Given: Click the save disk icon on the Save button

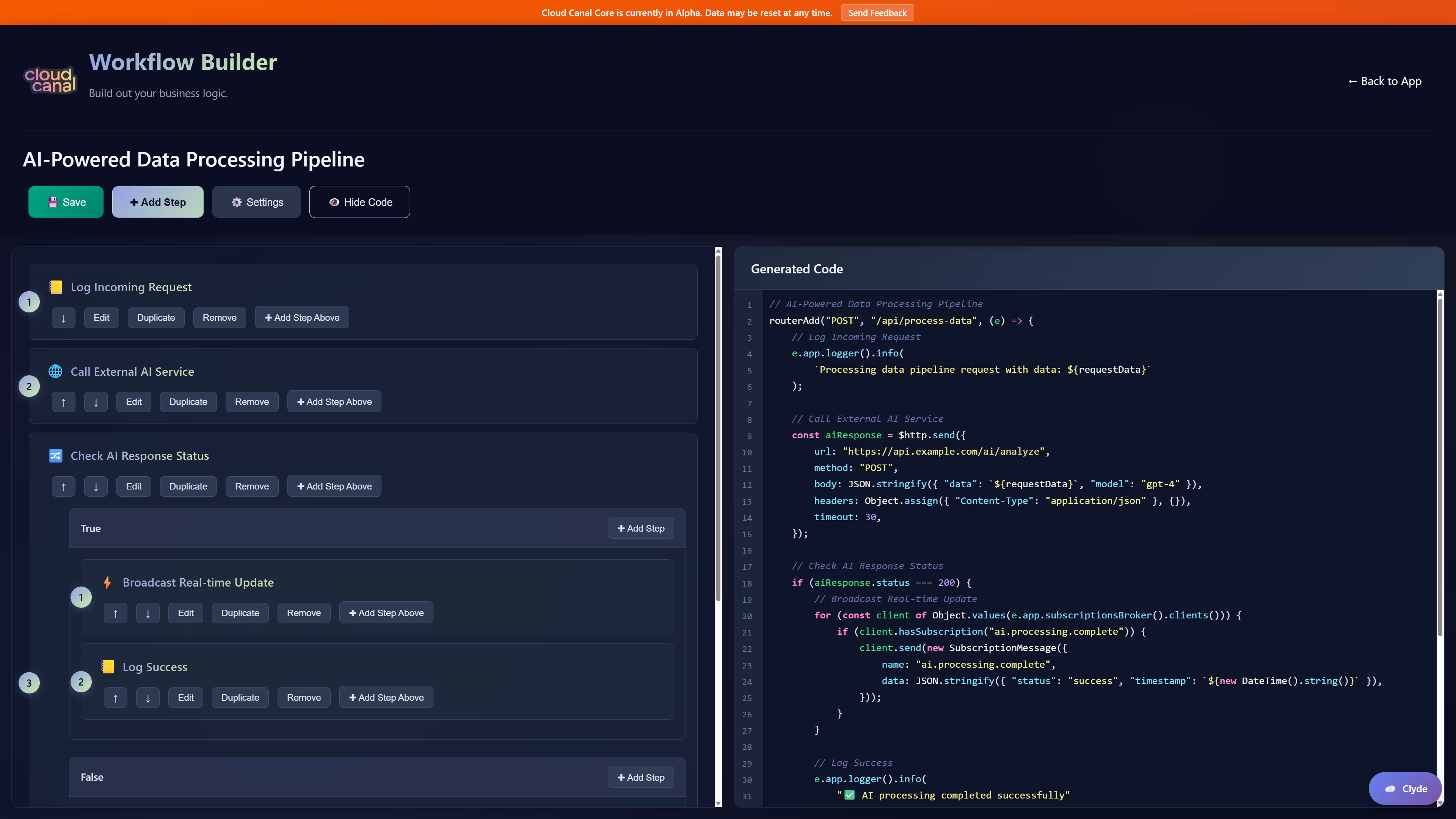Looking at the screenshot, I should point(53,202).
